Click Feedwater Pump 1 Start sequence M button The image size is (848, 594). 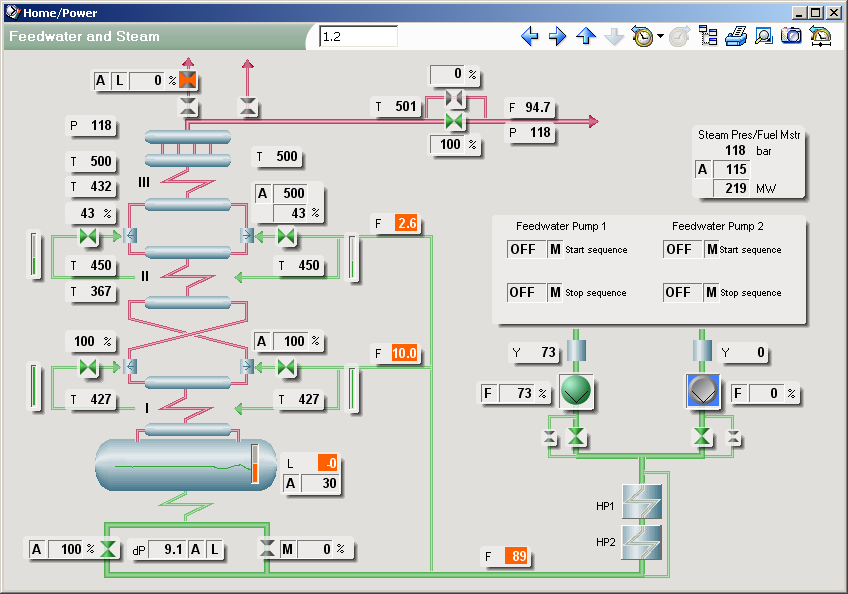pos(555,249)
